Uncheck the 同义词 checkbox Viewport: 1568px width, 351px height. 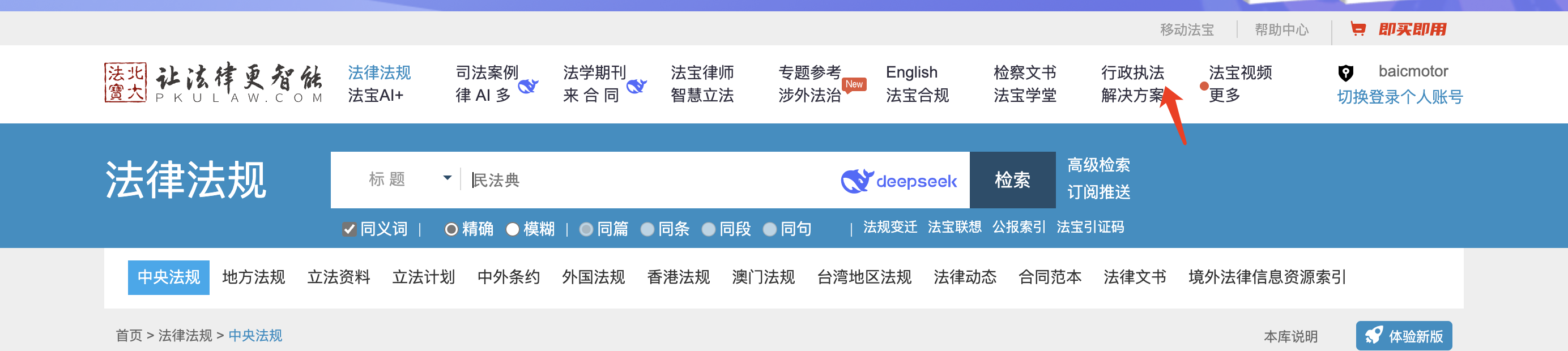point(350,229)
